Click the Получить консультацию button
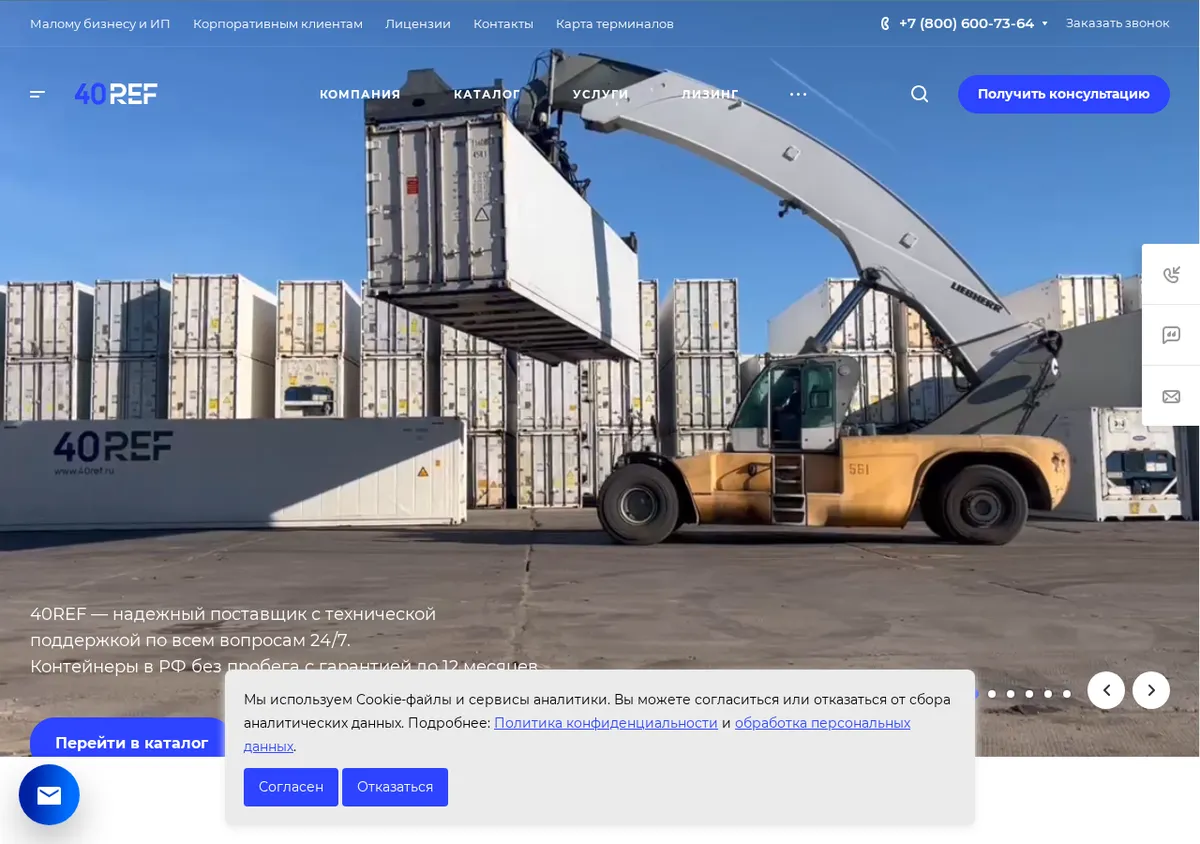1200x844 pixels. [x=1064, y=94]
